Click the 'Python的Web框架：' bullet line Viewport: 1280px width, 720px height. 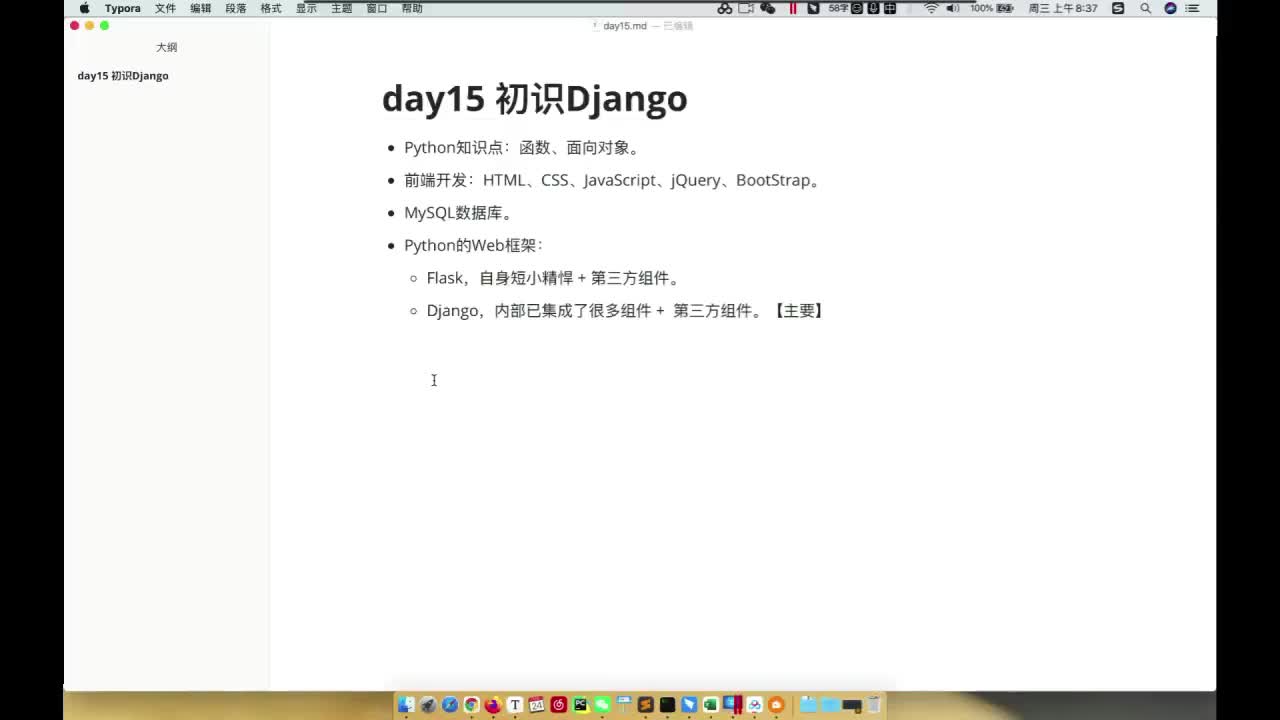474,246
